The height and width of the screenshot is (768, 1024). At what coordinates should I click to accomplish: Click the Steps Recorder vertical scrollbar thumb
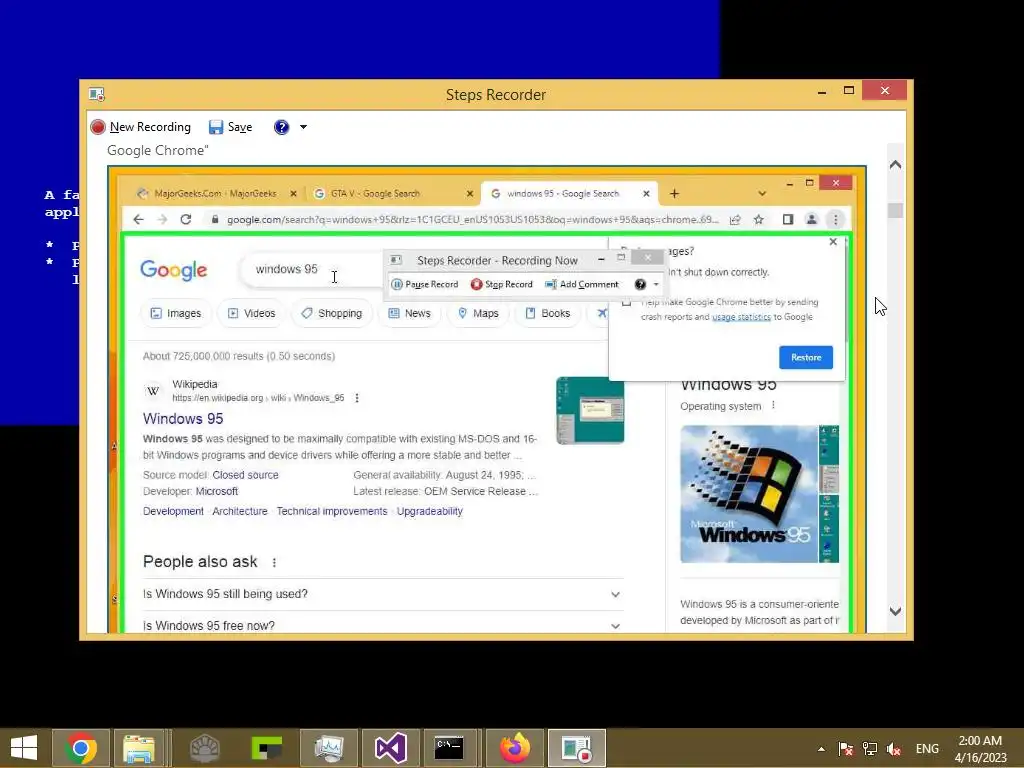coord(895,210)
